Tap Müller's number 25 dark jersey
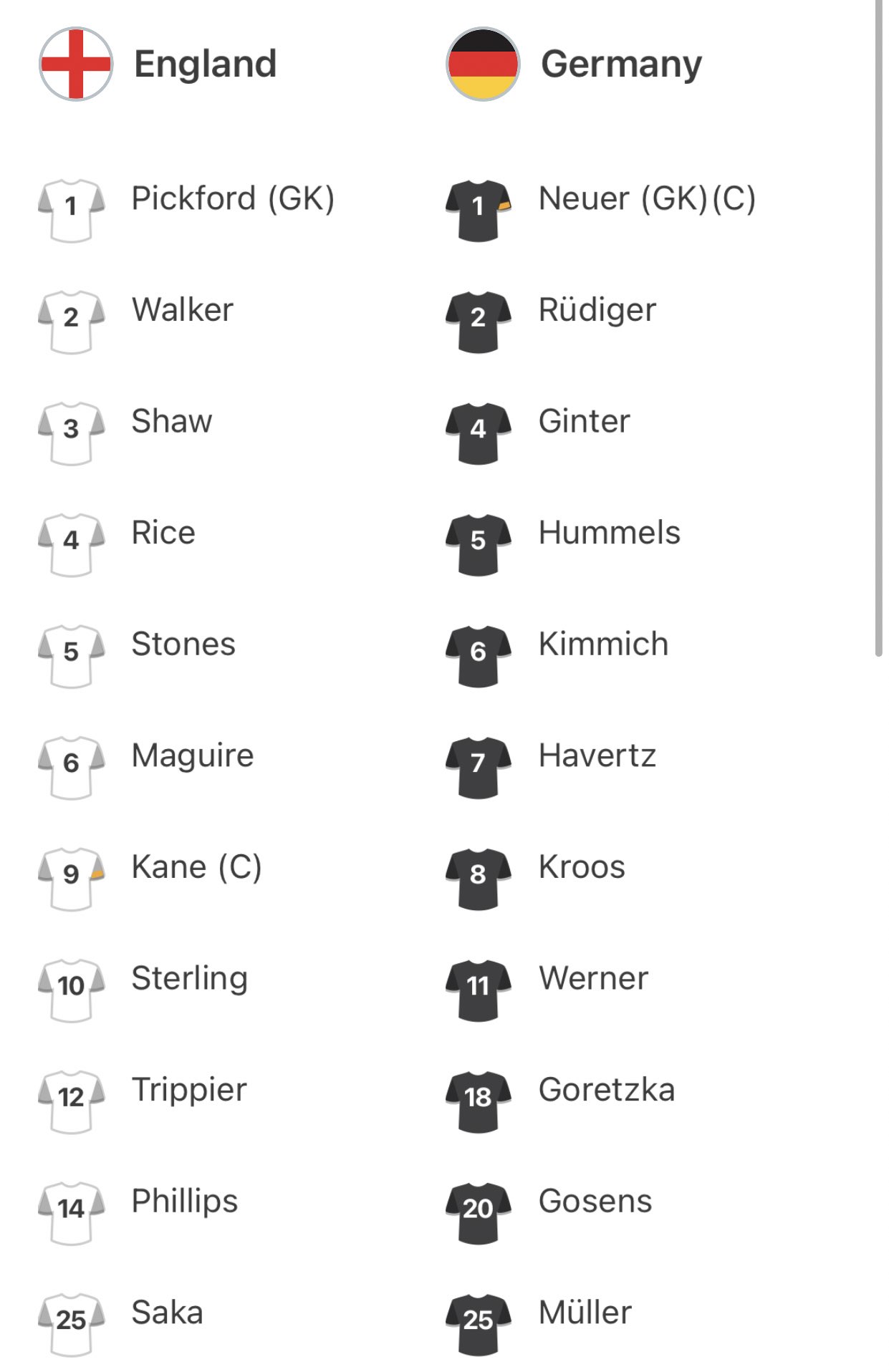 (478, 1324)
